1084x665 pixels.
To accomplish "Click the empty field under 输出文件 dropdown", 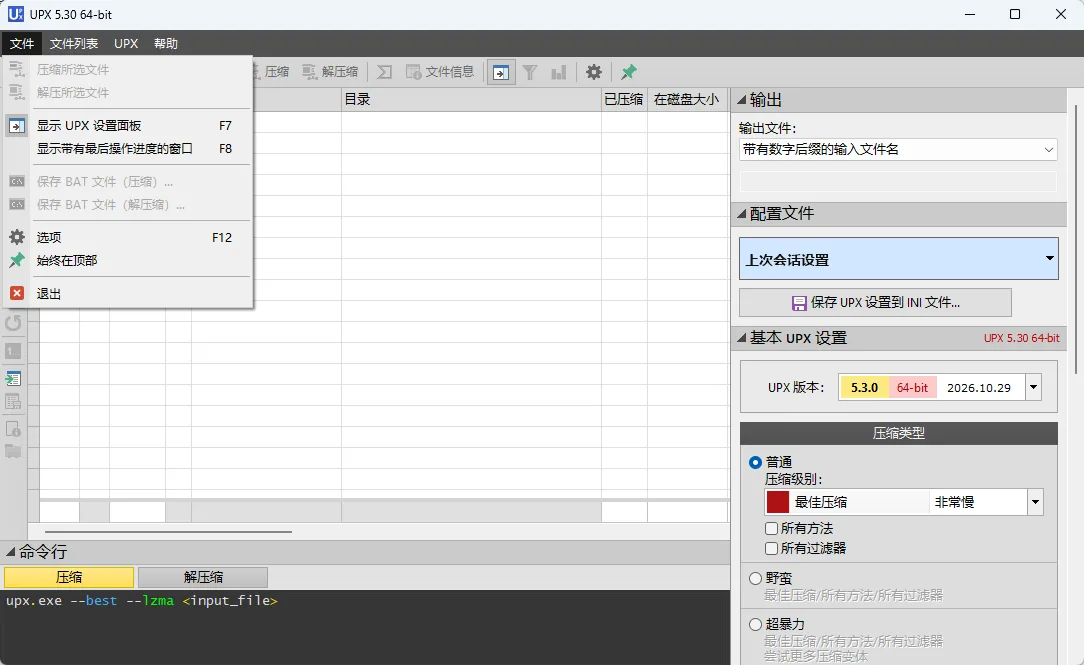I will (x=898, y=182).
